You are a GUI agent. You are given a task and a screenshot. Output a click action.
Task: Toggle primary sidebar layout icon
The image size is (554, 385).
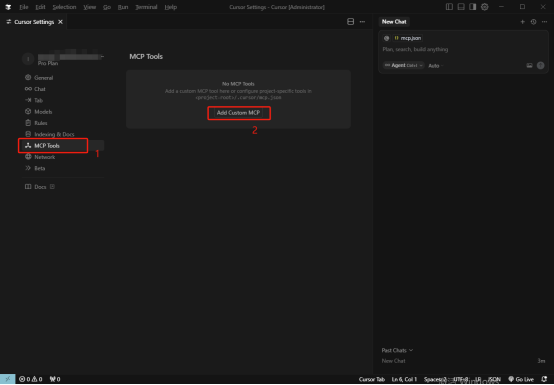(x=449, y=7)
